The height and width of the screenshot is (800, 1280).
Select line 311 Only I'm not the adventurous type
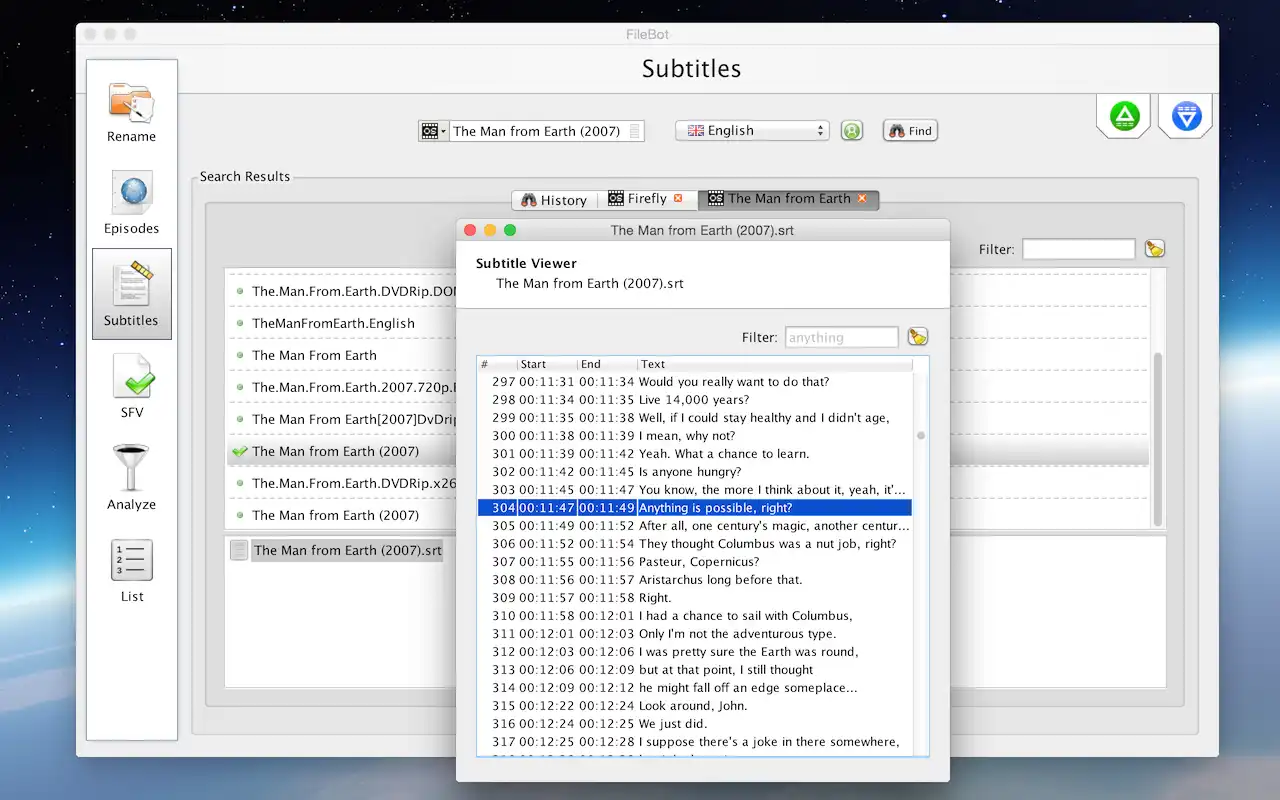pyautogui.click(x=695, y=634)
